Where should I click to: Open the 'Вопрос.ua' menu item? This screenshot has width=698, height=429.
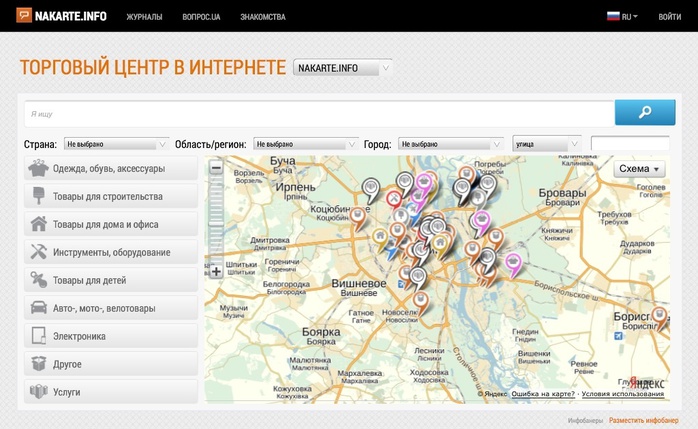point(201,17)
